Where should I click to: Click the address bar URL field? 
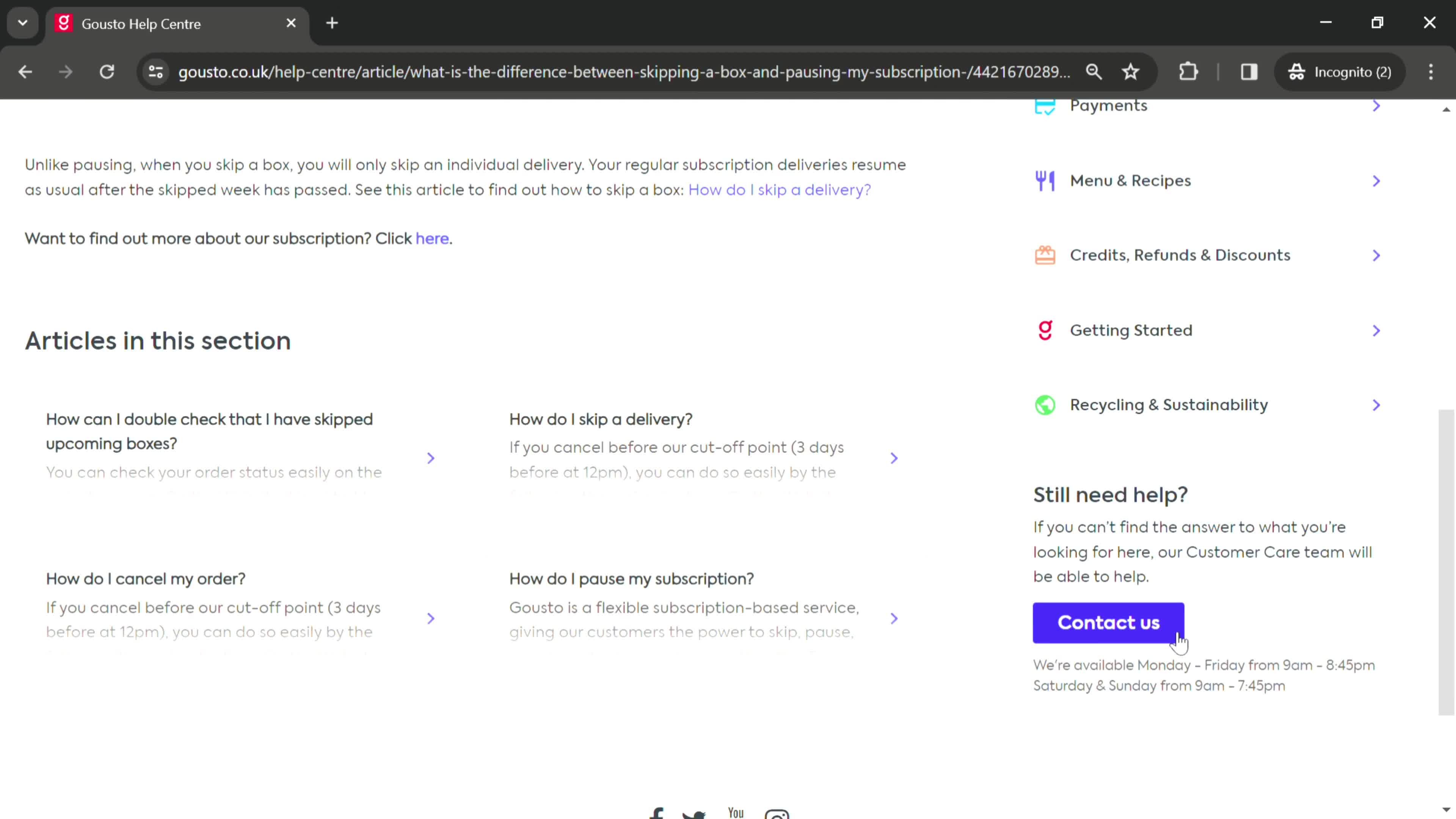point(624,72)
